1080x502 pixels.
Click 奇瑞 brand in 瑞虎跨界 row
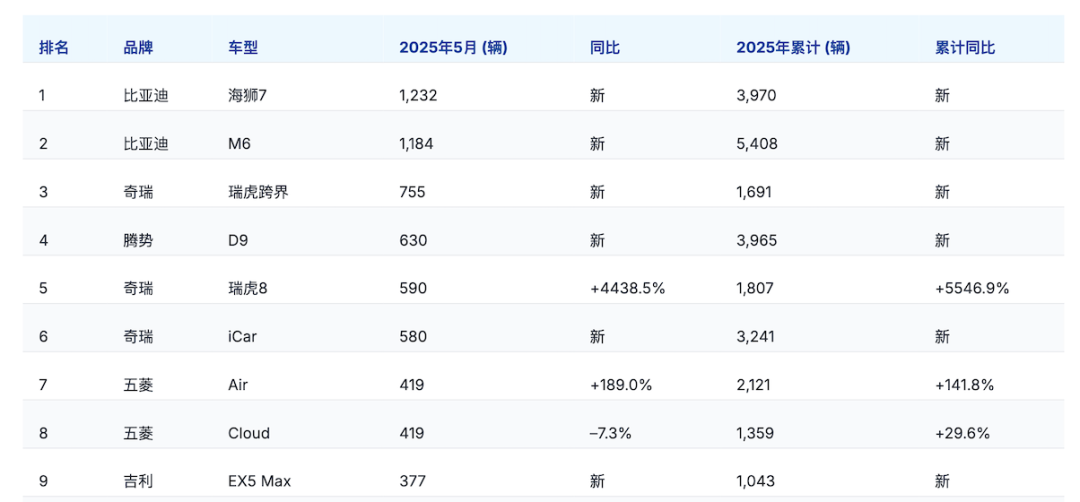click(138, 192)
